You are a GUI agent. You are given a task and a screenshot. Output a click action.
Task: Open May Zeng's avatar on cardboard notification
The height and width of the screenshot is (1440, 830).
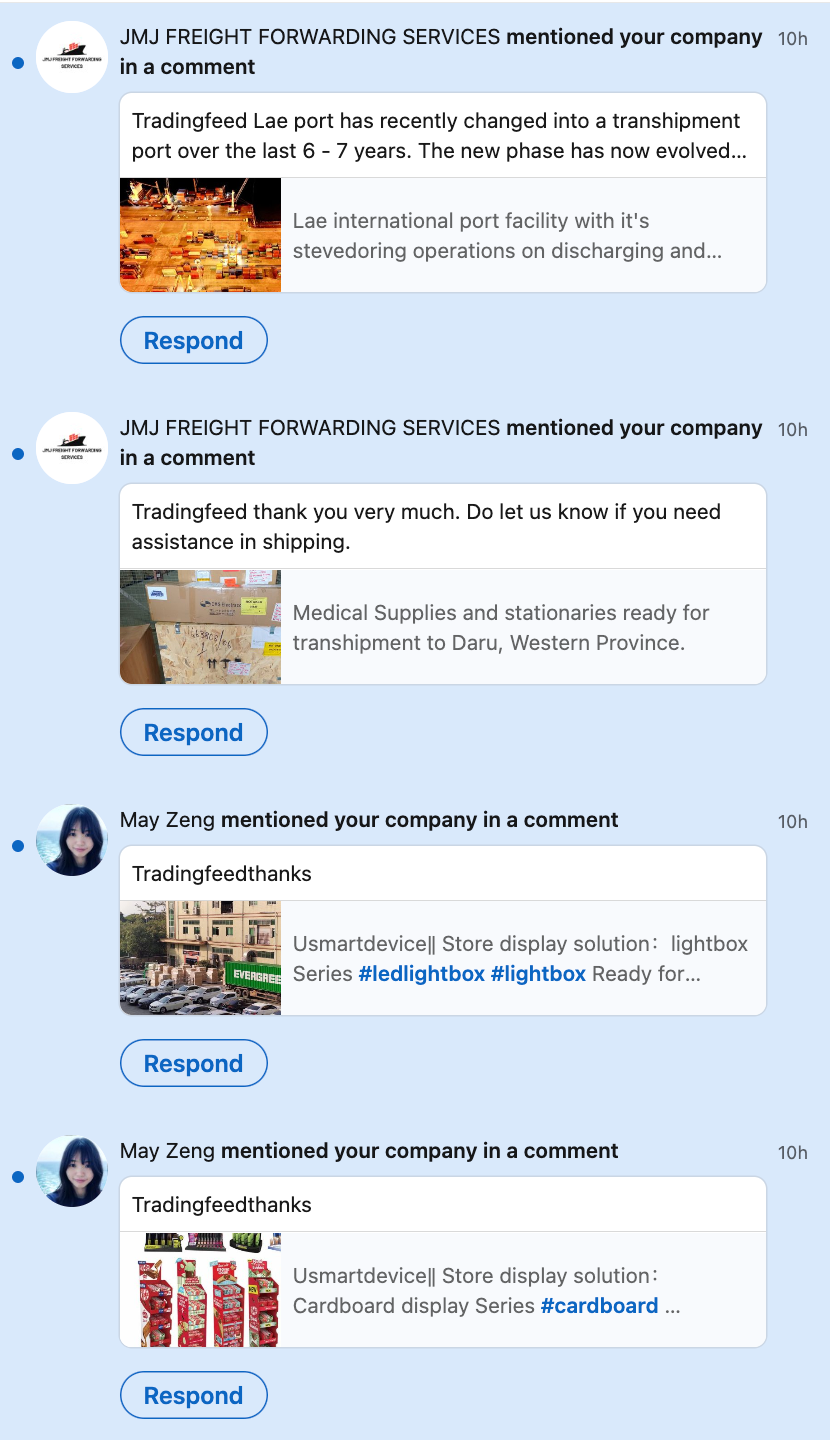[72, 1171]
